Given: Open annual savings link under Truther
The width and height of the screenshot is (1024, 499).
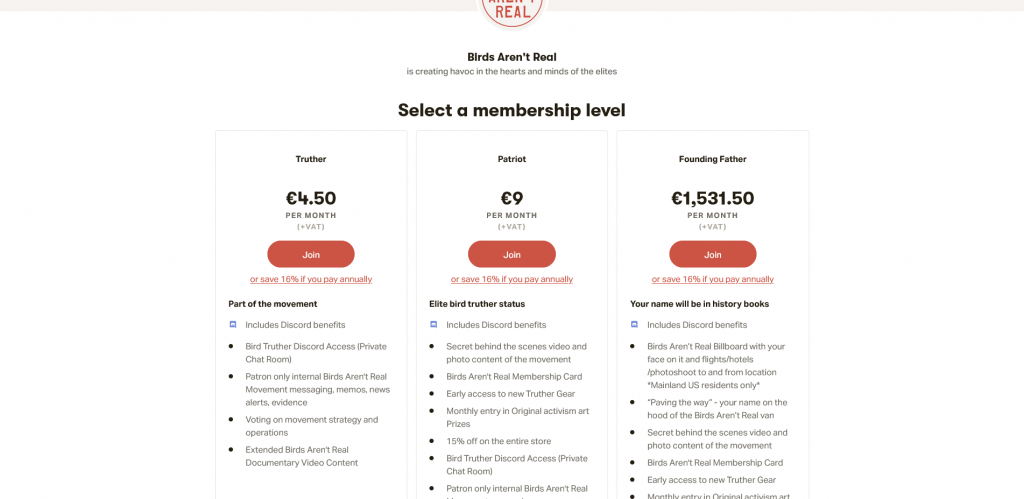Looking at the screenshot, I should point(310,279).
